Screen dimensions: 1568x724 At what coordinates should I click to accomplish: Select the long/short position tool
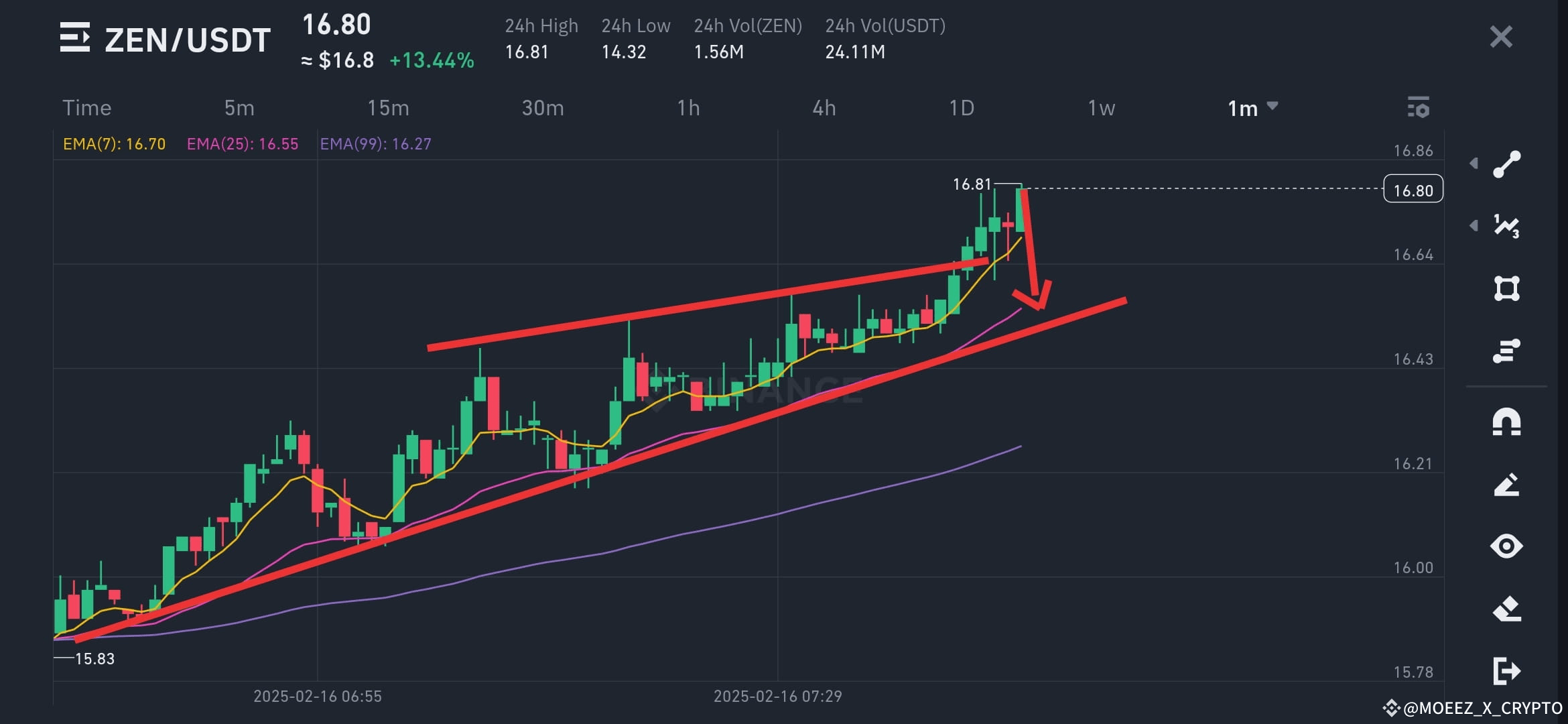[x=1507, y=351]
